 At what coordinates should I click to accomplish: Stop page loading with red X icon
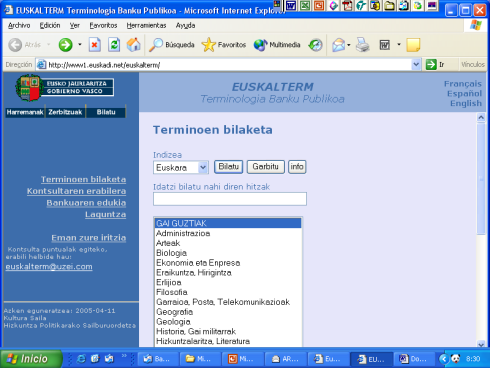[95, 45]
